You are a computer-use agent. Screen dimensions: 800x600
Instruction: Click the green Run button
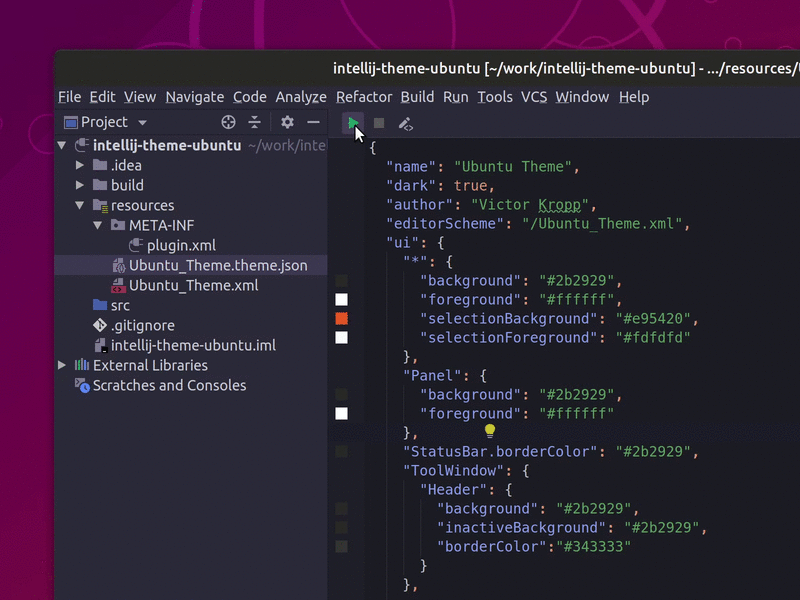pyautogui.click(x=353, y=123)
